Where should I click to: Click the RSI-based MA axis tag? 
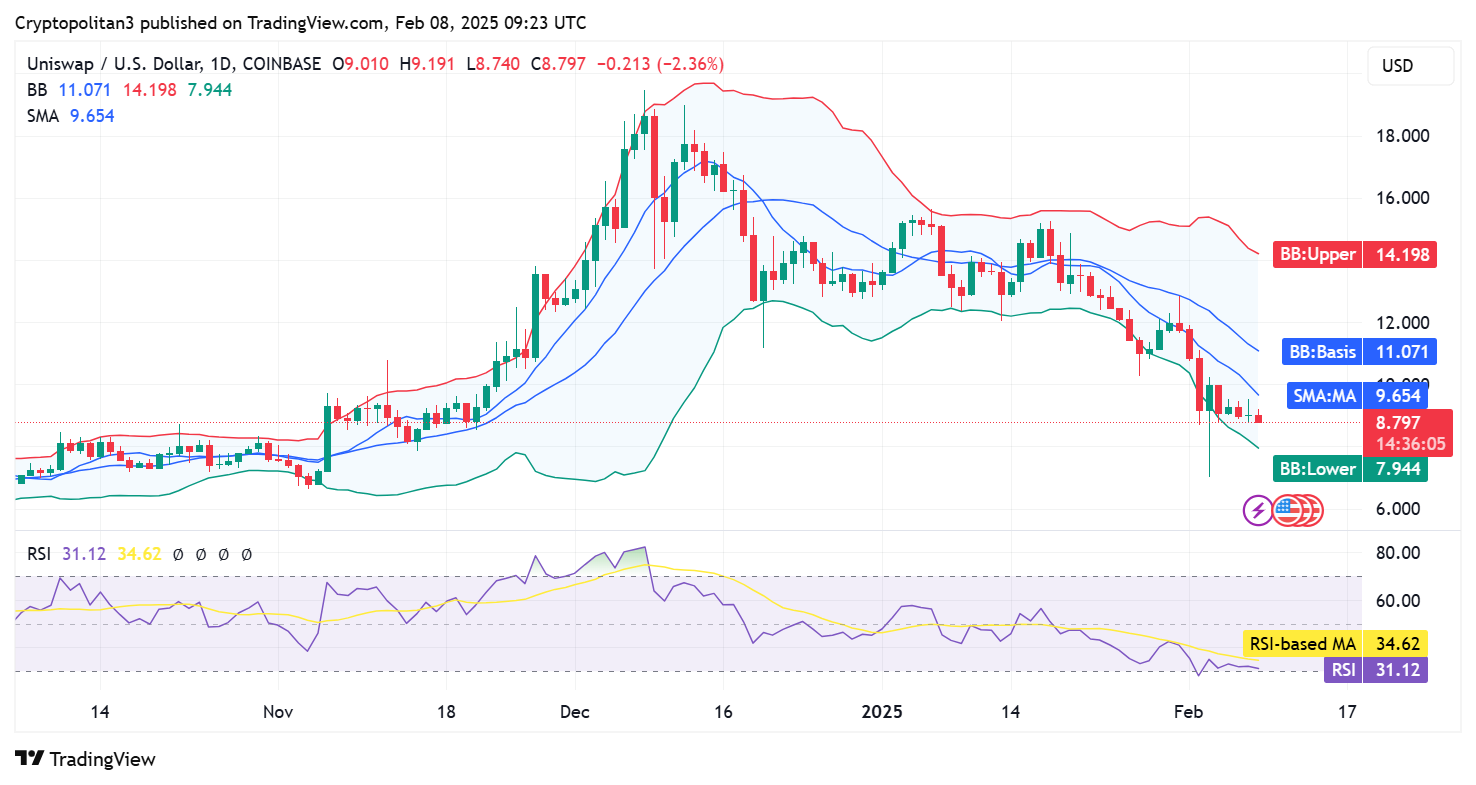pyautogui.click(x=1335, y=643)
